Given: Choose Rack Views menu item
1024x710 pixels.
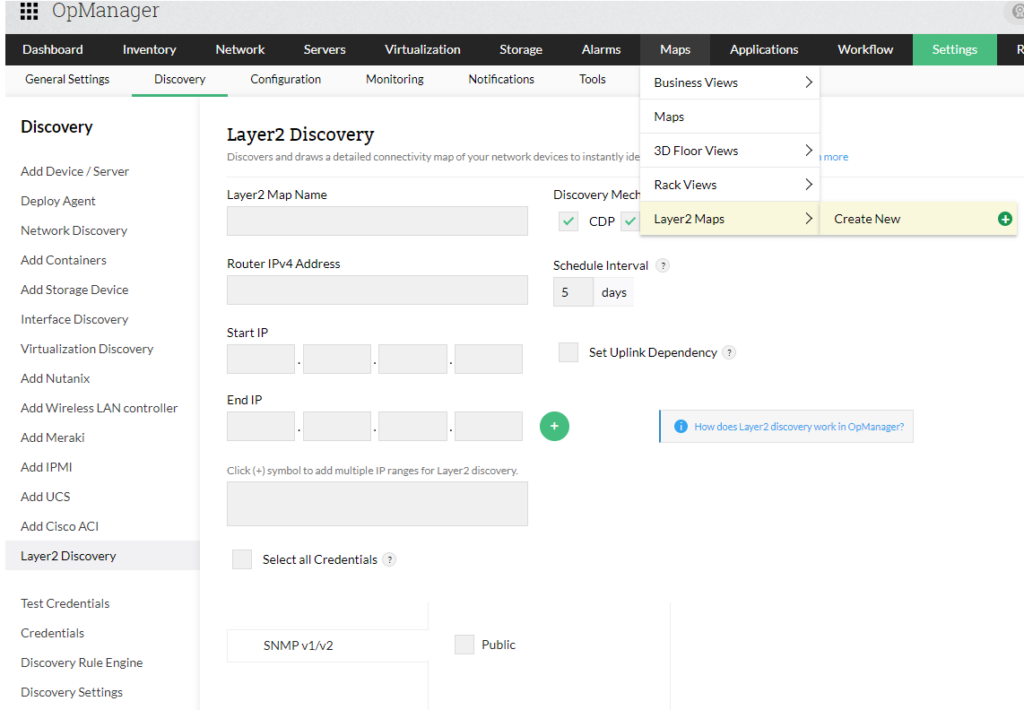Looking at the screenshot, I should pyautogui.click(x=729, y=184).
